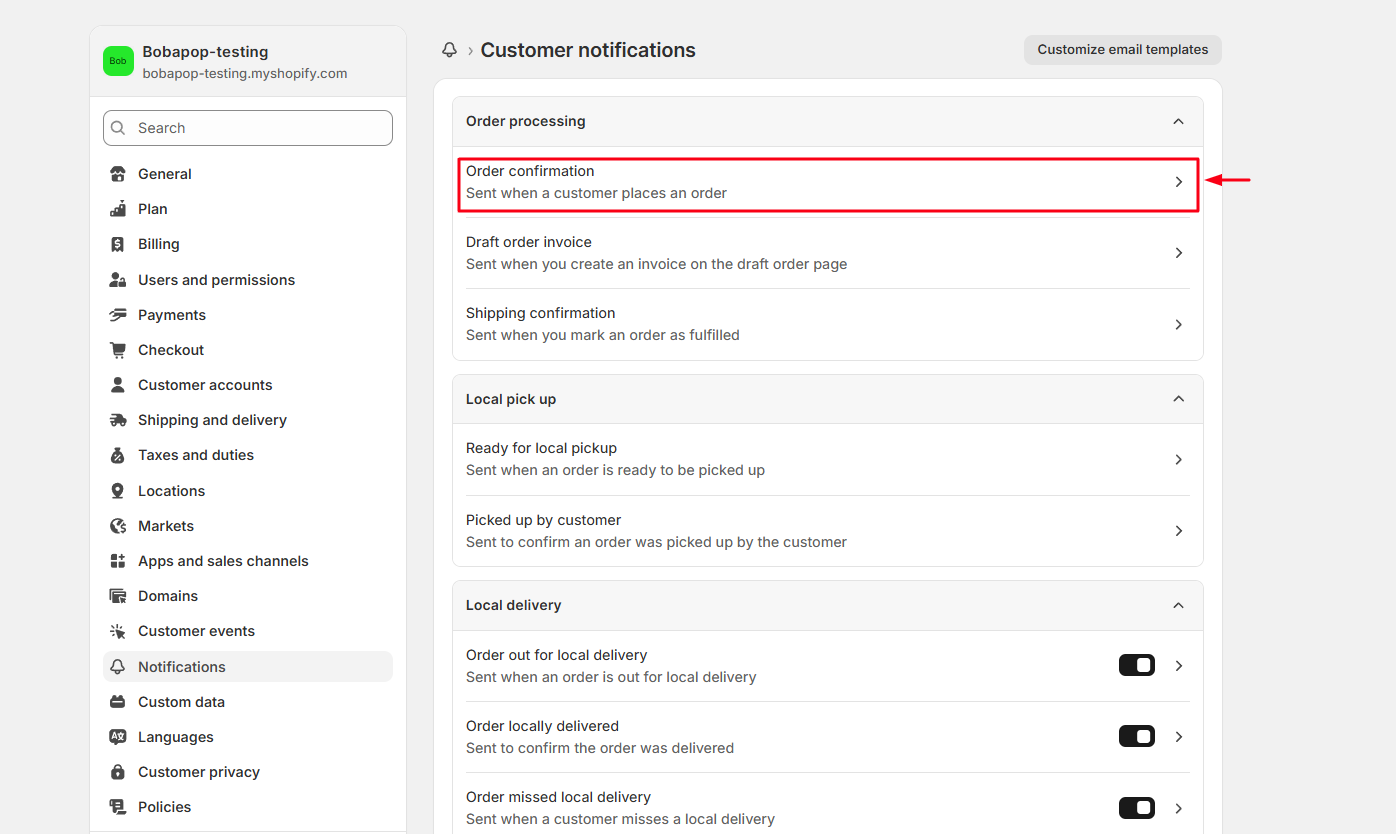Open Customer privacy settings
Image resolution: width=1396 pixels, height=834 pixels.
pos(248,772)
